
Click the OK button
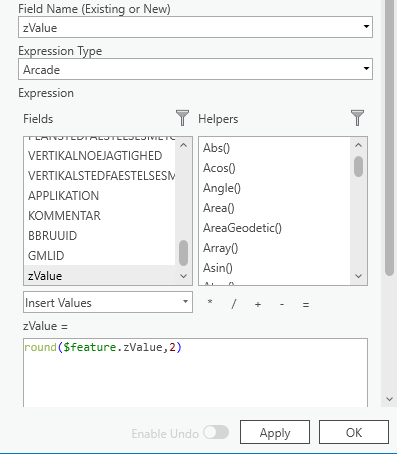coord(354,432)
